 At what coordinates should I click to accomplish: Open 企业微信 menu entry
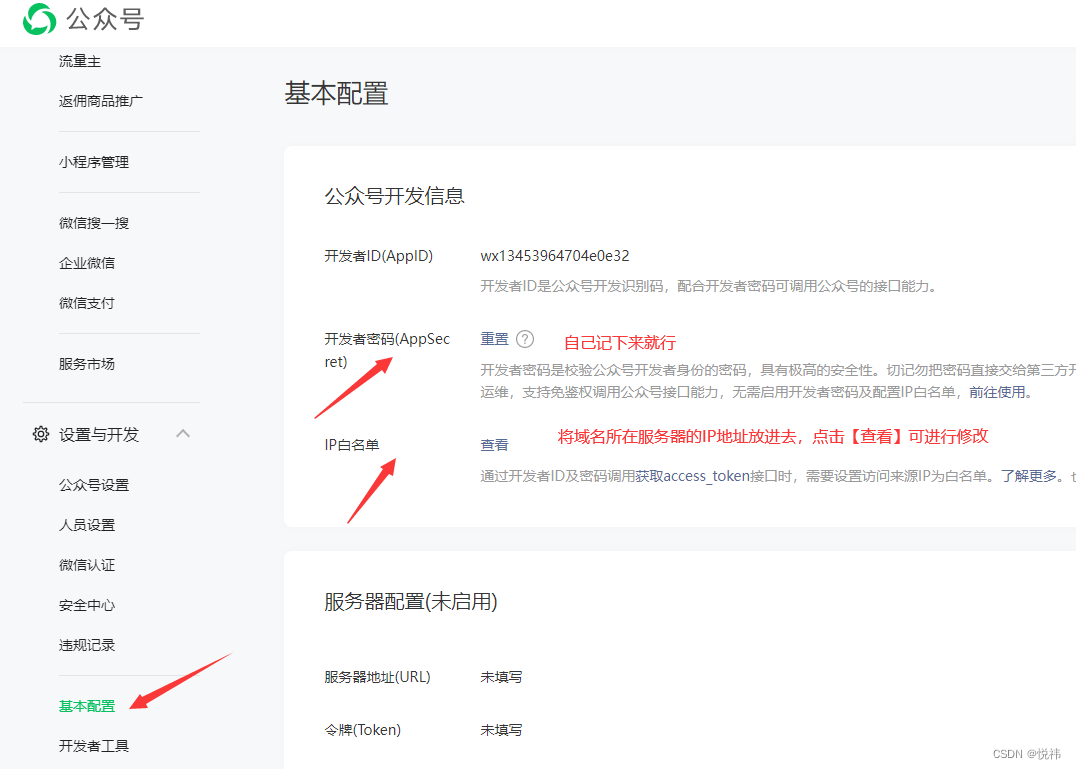click(x=87, y=263)
